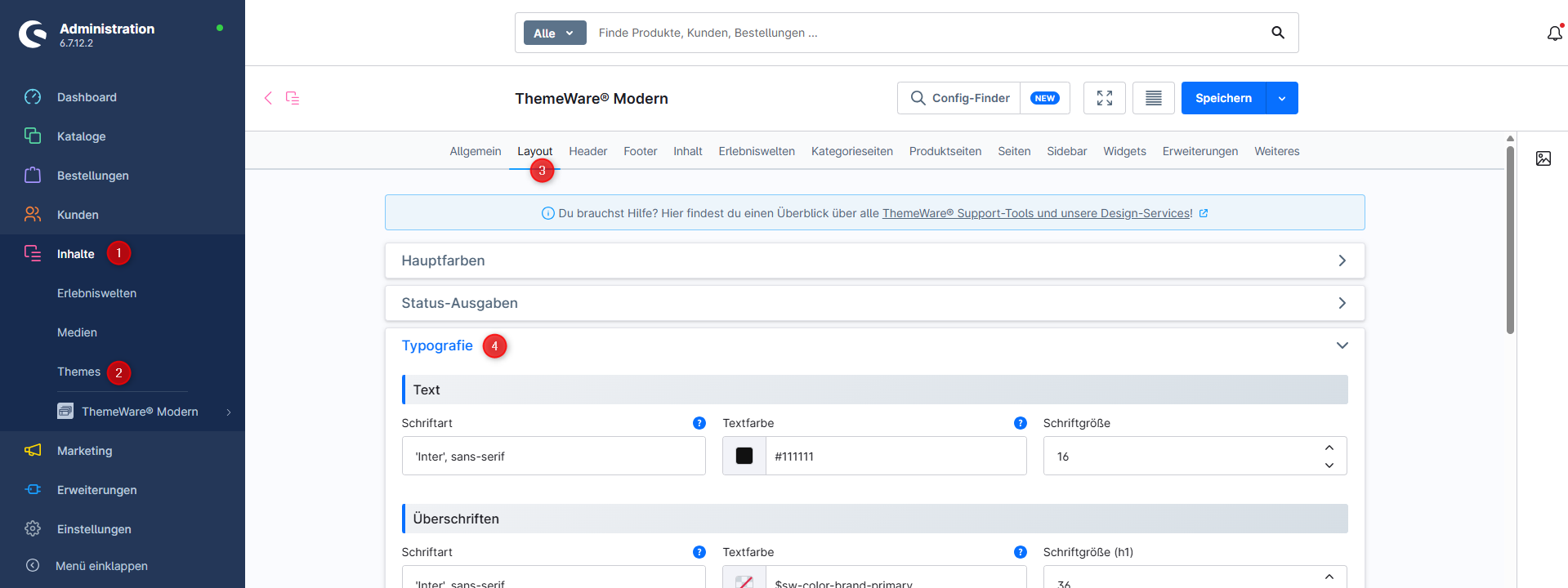
Task: Click the Inhalte content icon
Action: 33,253
